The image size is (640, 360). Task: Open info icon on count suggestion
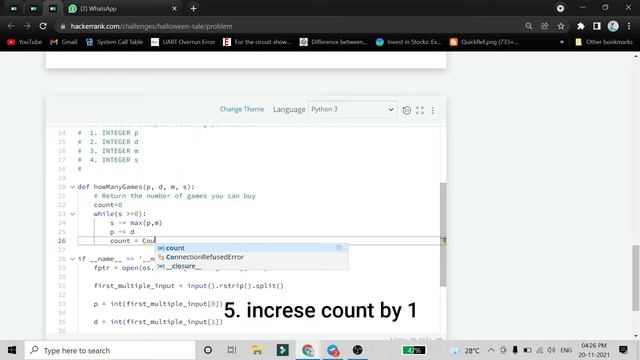pyautogui.click(x=339, y=248)
